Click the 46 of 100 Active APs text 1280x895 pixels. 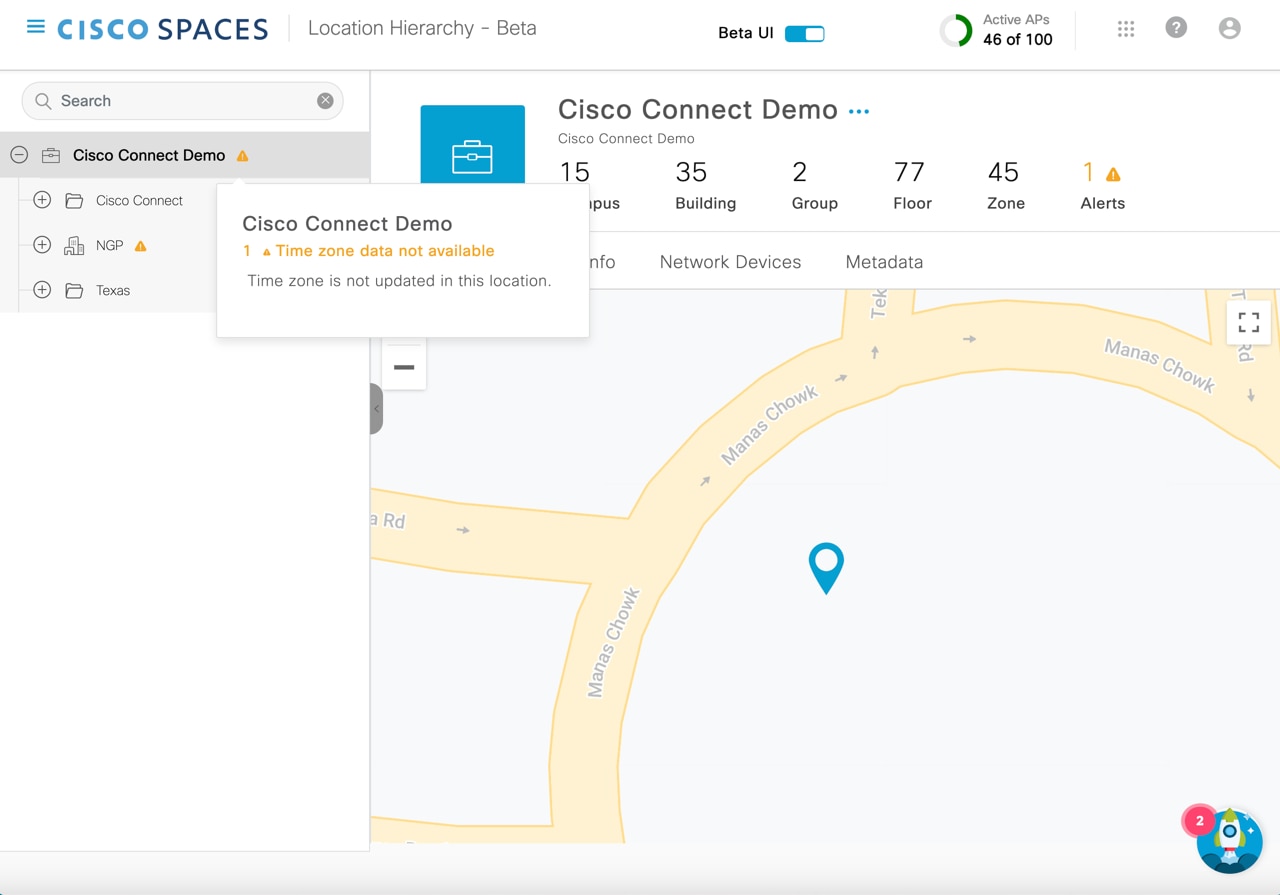coord(1018,39)
